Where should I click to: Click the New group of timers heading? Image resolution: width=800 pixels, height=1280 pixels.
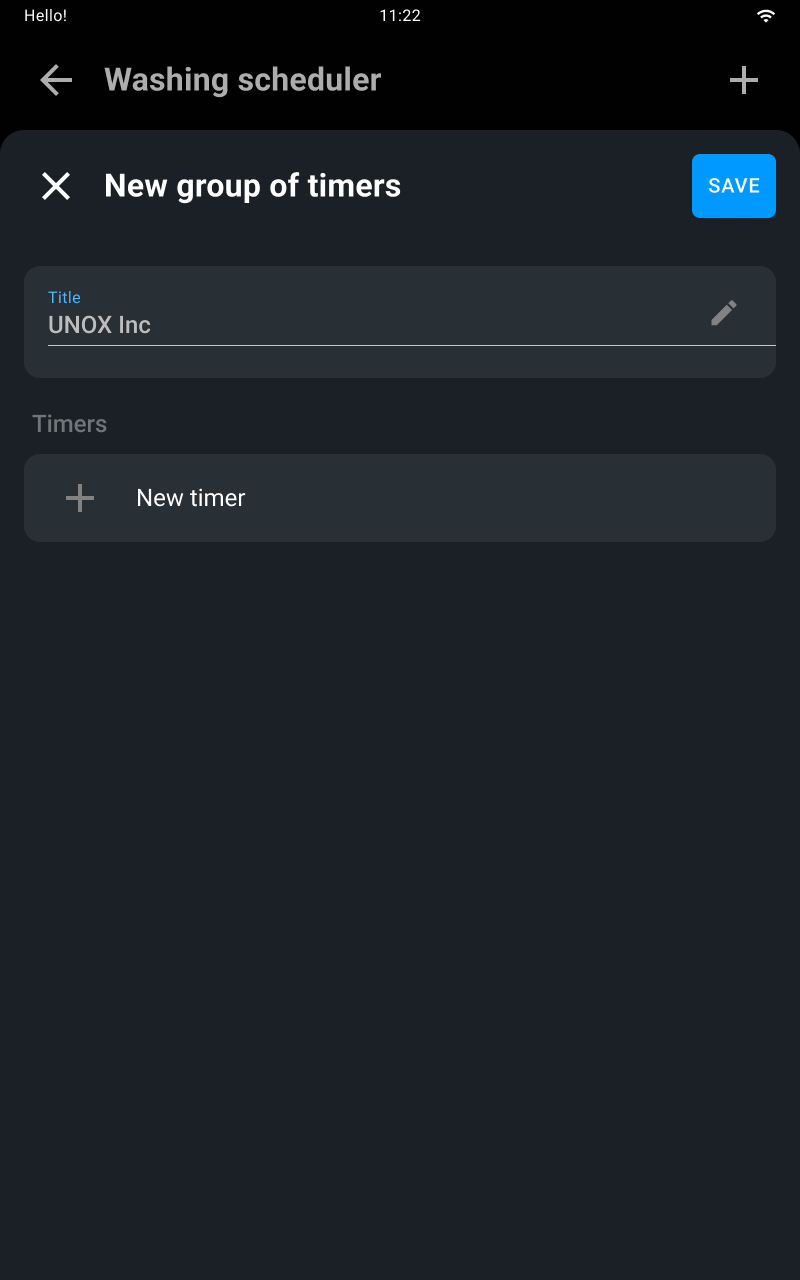[253, 186]
